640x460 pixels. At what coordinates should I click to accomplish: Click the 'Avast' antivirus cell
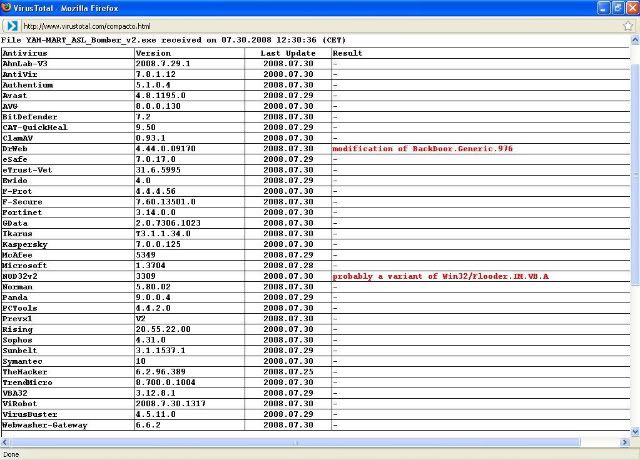point(68,96)
